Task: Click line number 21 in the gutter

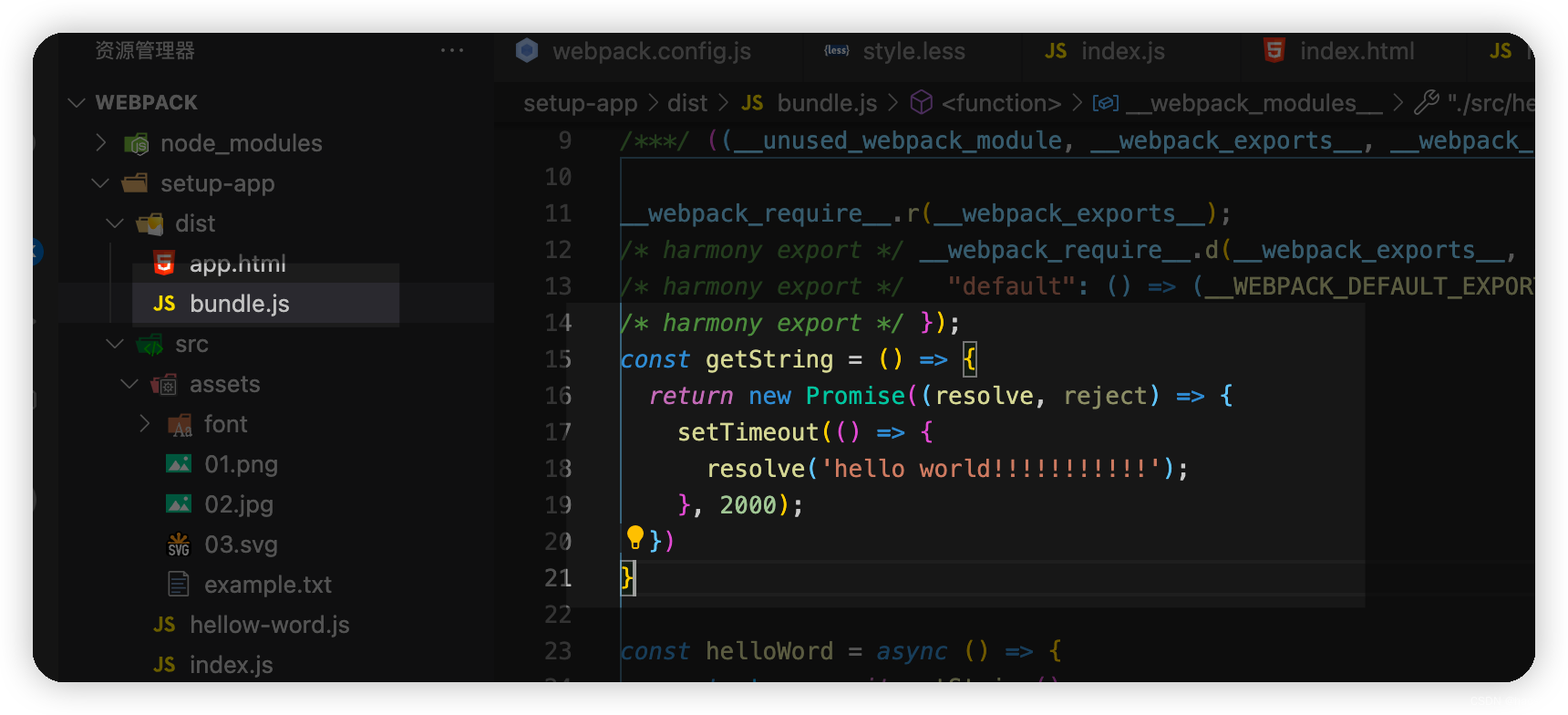Action: 558,578
